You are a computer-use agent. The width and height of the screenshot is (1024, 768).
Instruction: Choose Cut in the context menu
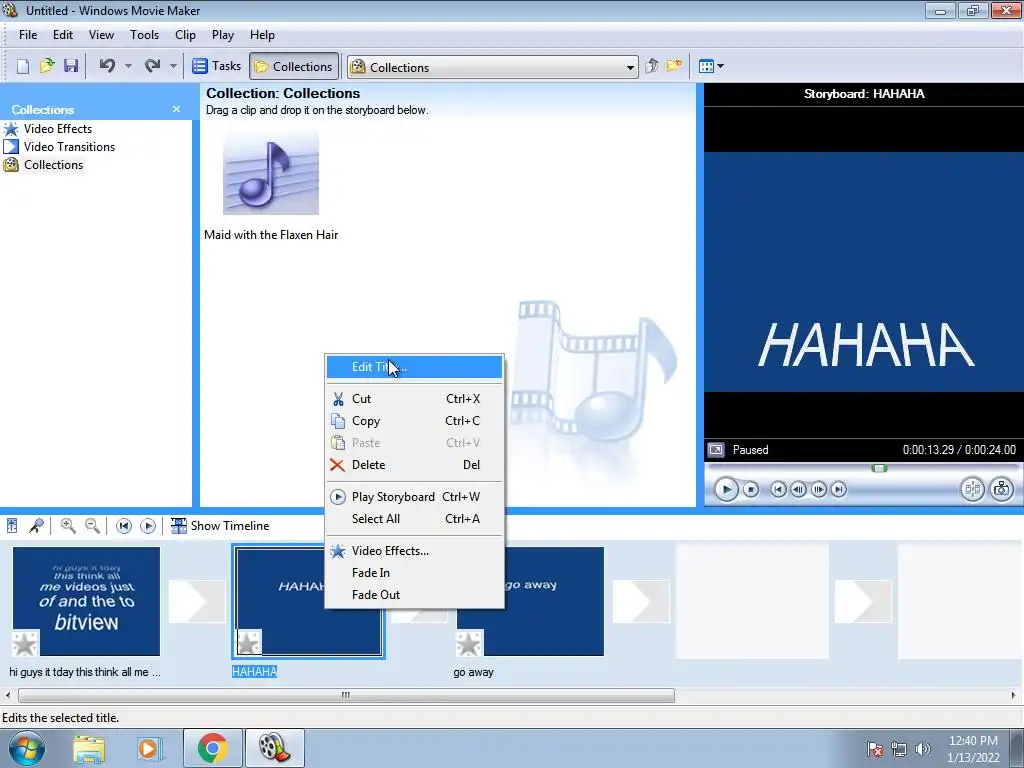pyautogui.click(x=414, y=399)
